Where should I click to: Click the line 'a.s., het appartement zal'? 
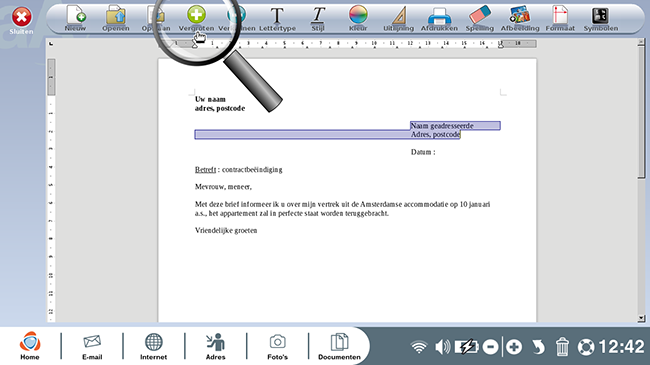point(292,213)
